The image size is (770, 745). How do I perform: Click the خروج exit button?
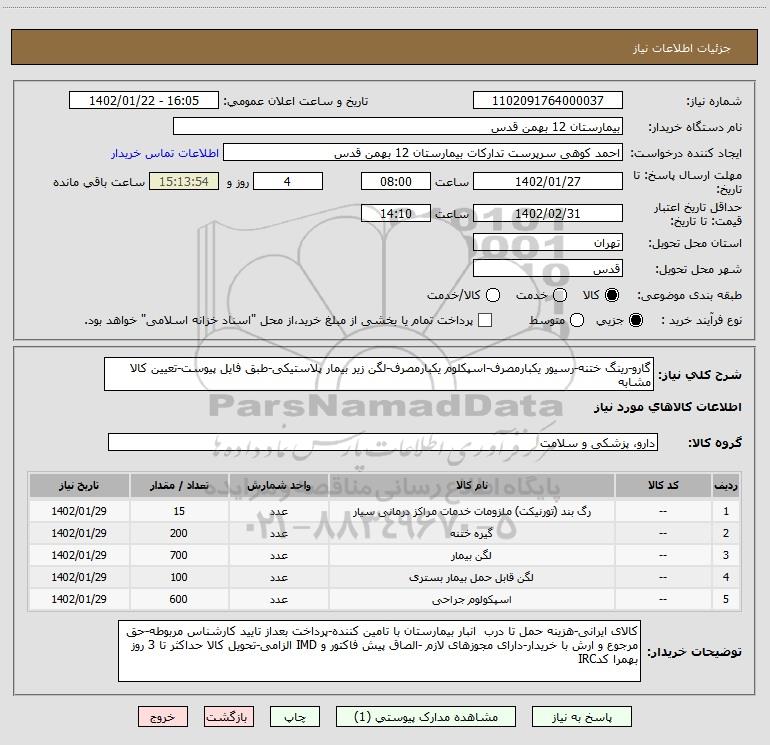coord(163,717)
